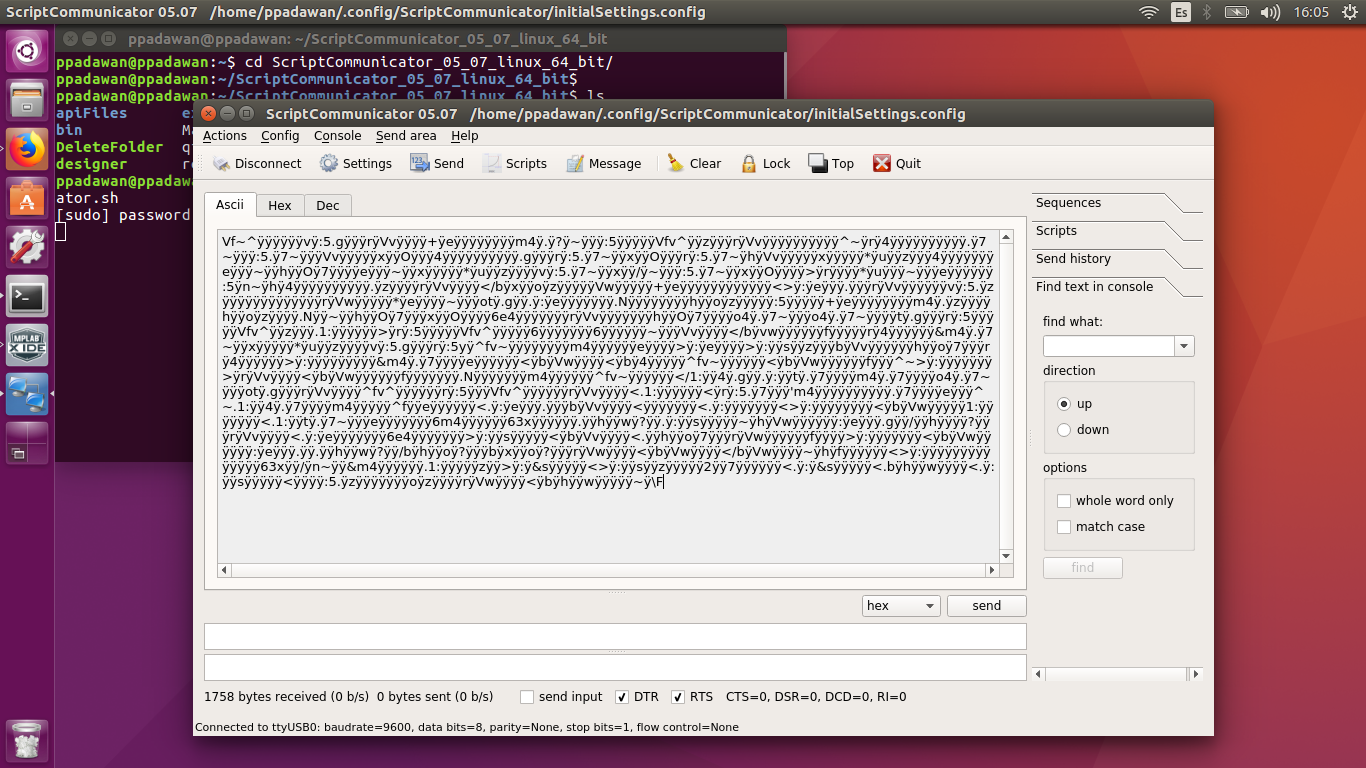Open the Actions menu
Screen dimensions: 1366x768
[x=225, y=136]
